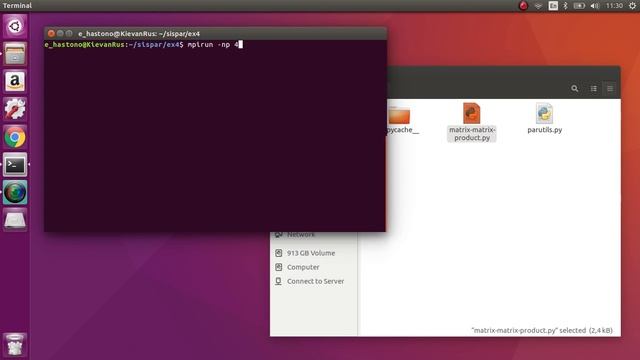Click the terminal command line mpirun -np 4
Screen dimensions: 640x360
(213, 44)
